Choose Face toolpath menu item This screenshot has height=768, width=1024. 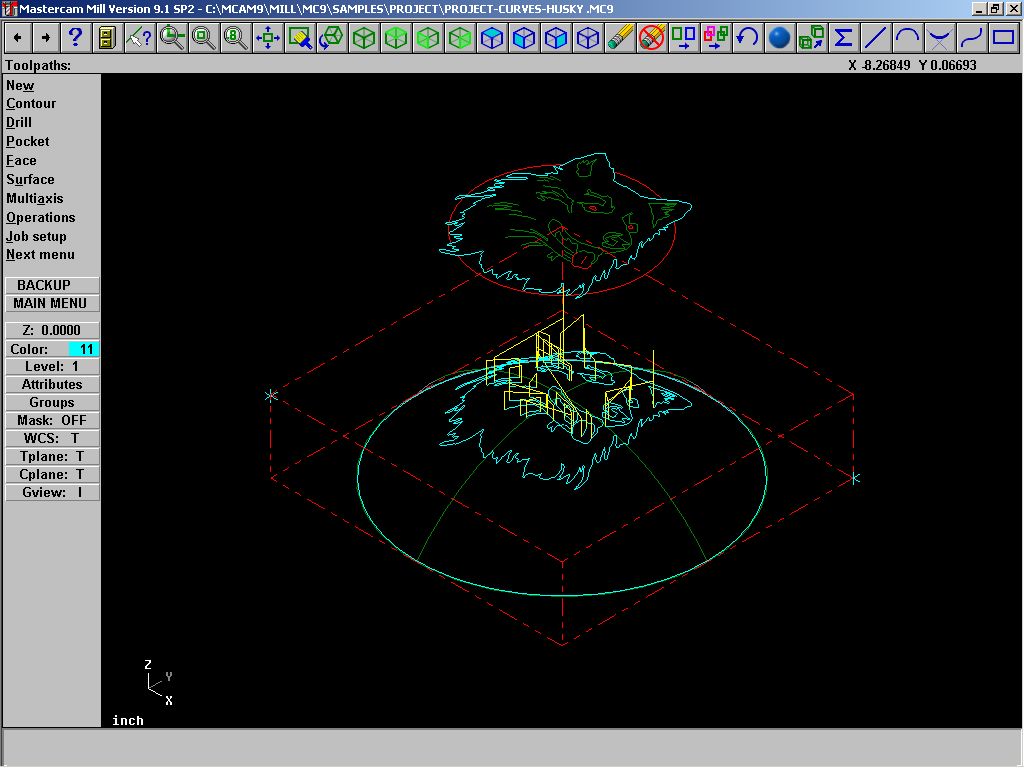tap(22, 161)
